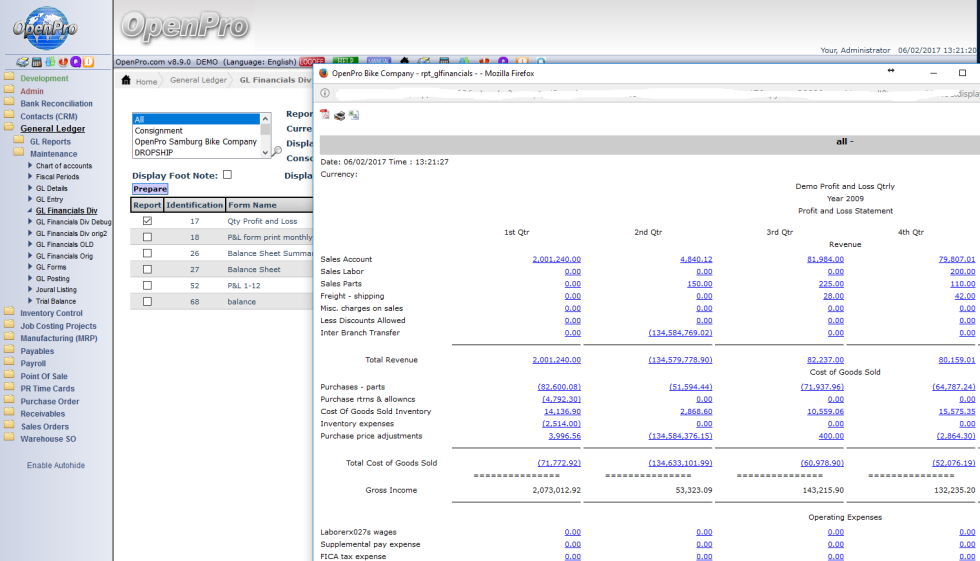
Task: Open Warehouse SO menu
Action: [48, 439]
